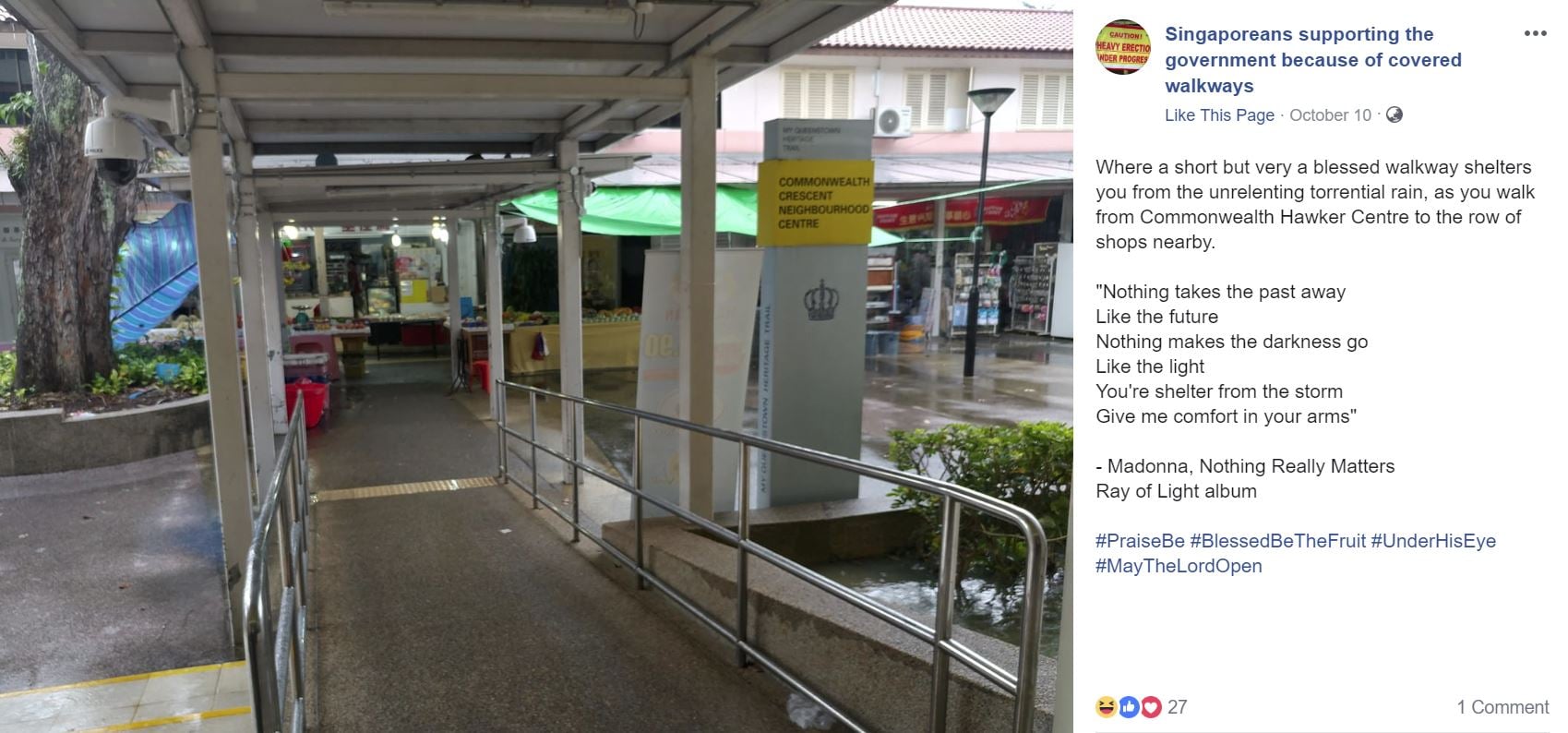Open the 1 Comment link
The width and height of the screenshot is (1568, 733).
(1502, 707)
